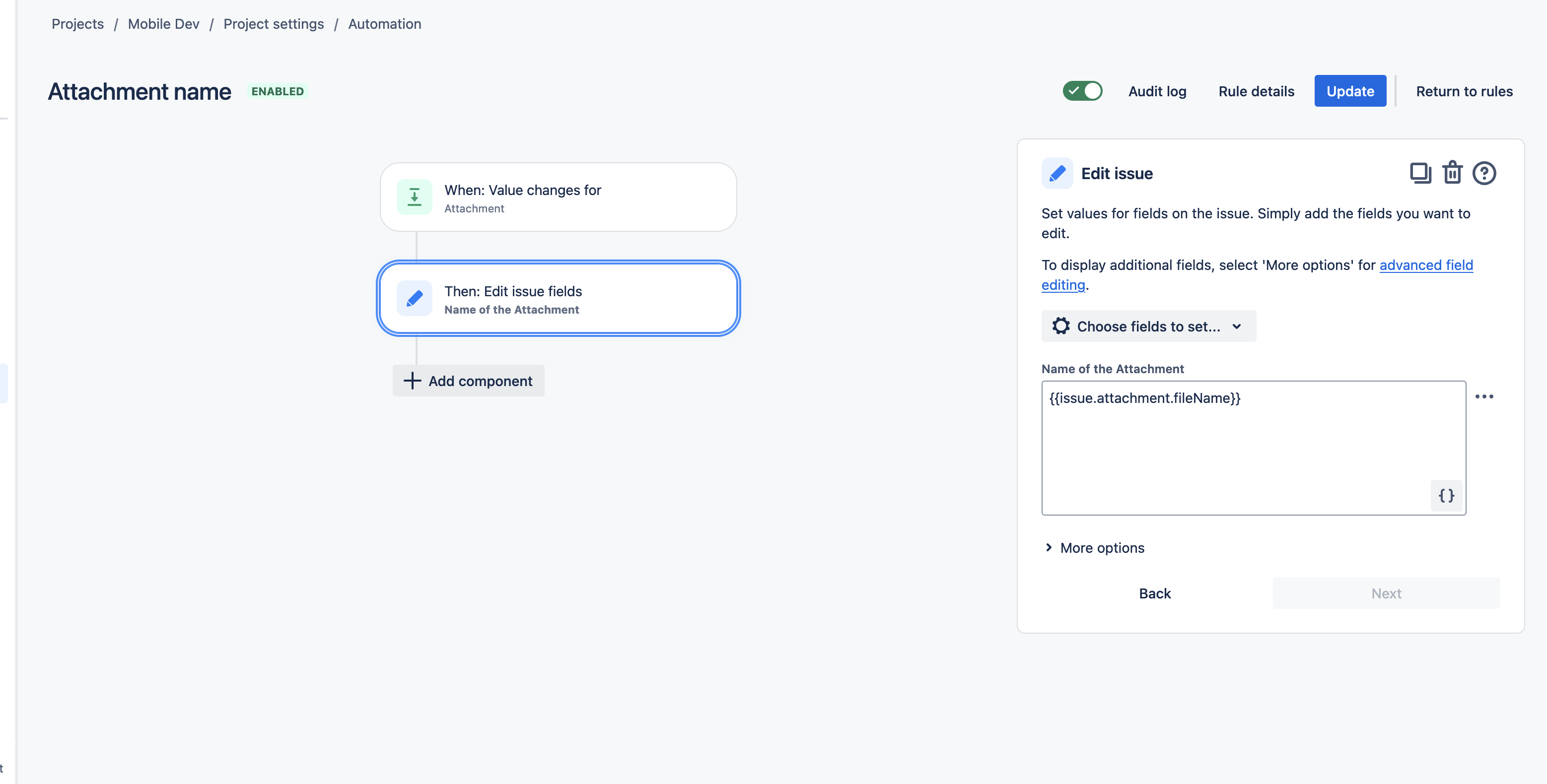Screen dimensions: 1547x784
Task: Open the Choose fields to set dropdown
Action: (1148, 326)
